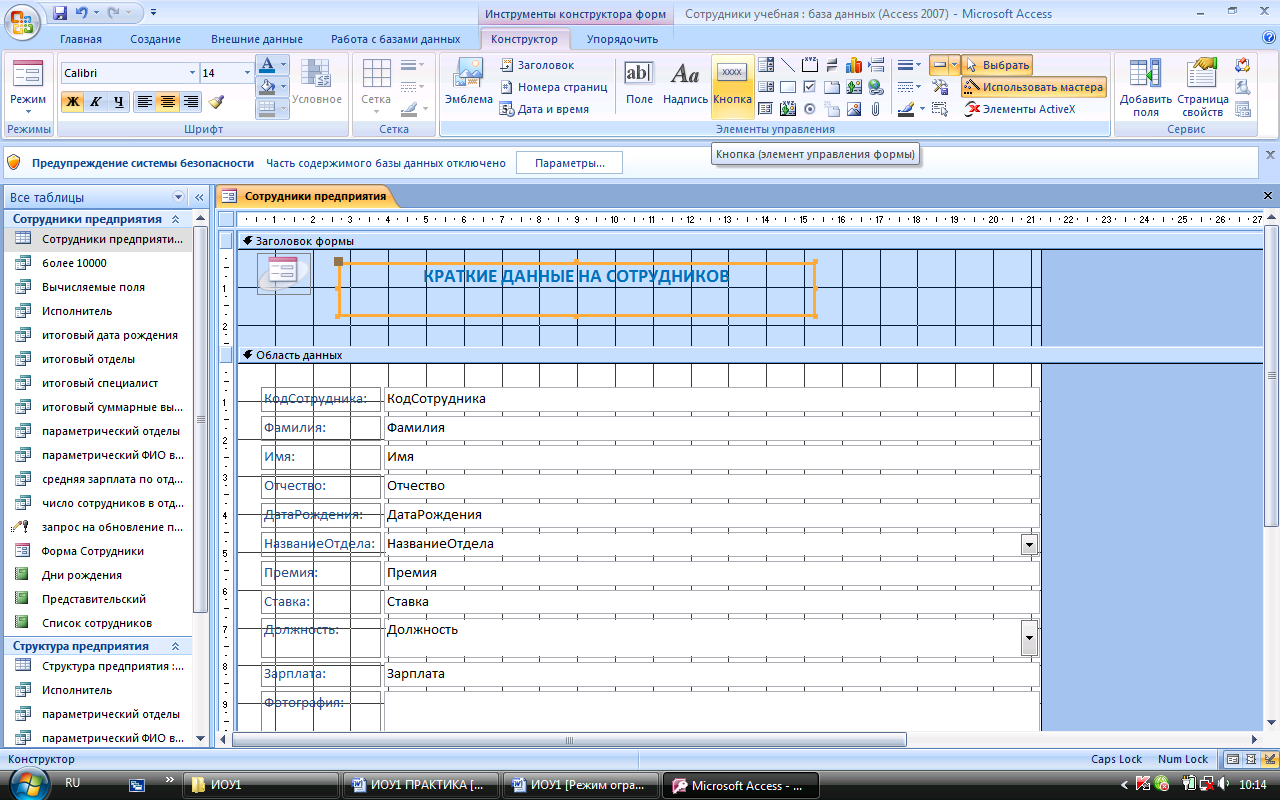Select the Line control tool
The width and height of the screenshot is (1280, 800).
(x=788, y=65)
